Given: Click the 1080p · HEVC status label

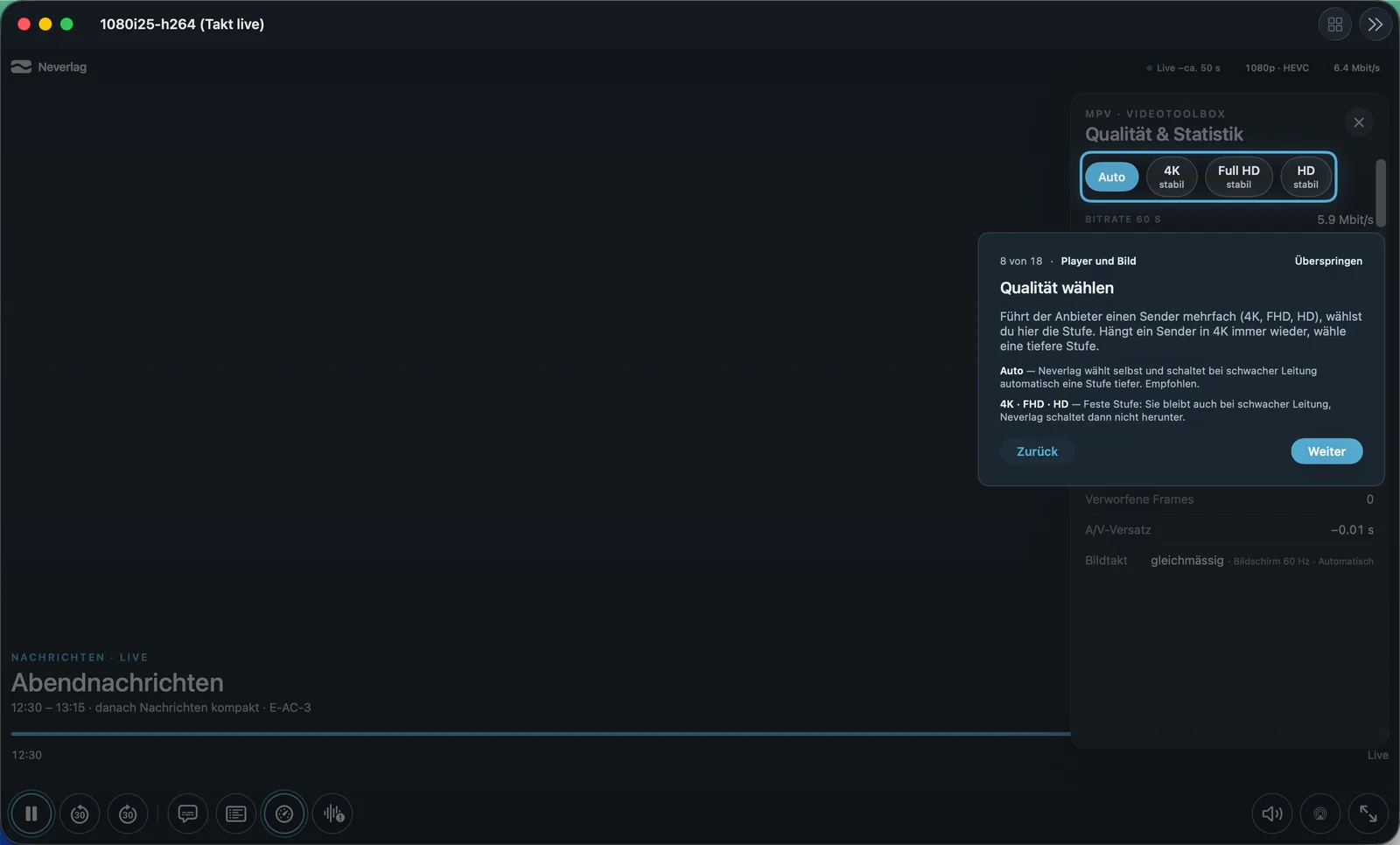Looking at the screenshot, I should (1277, 67).
